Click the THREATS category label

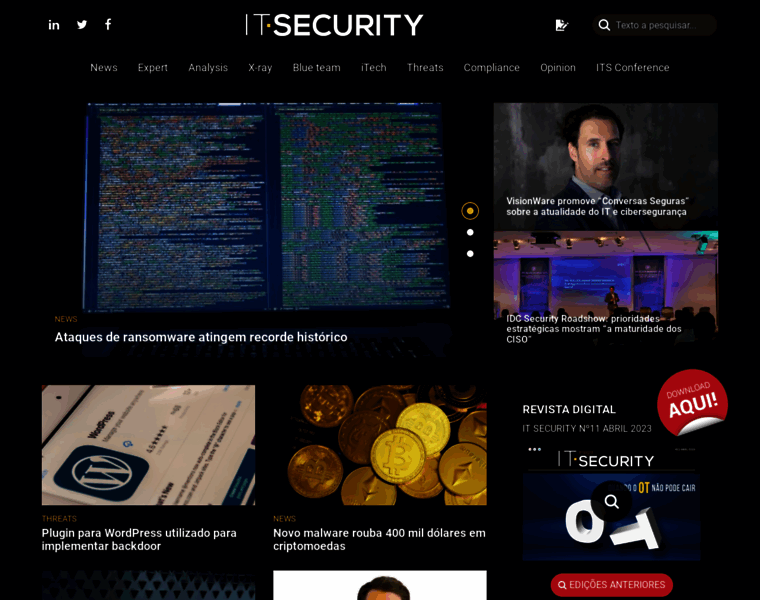[x=59, y=519]
